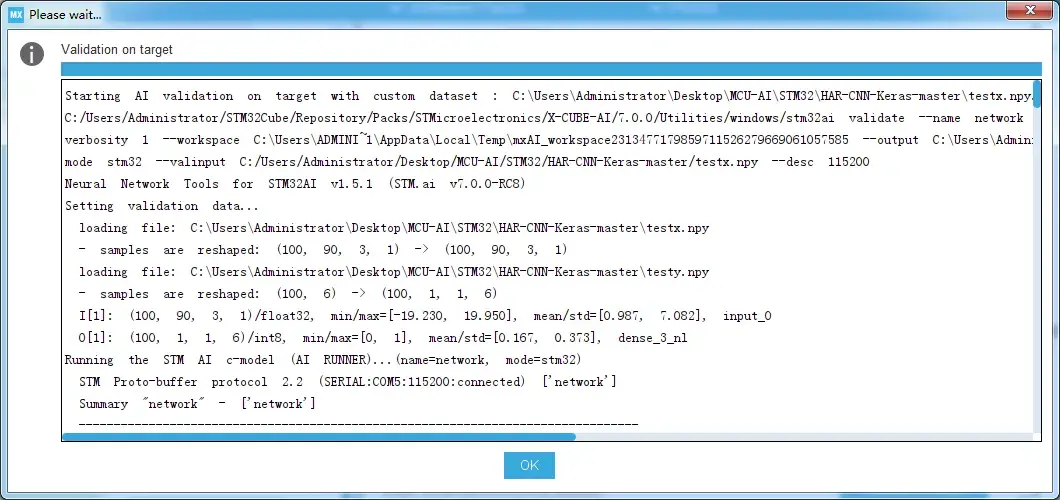Click the line starting 'mode stm32 --valinput'
This screenshot has height=500, width=1060.
point(467,162)
